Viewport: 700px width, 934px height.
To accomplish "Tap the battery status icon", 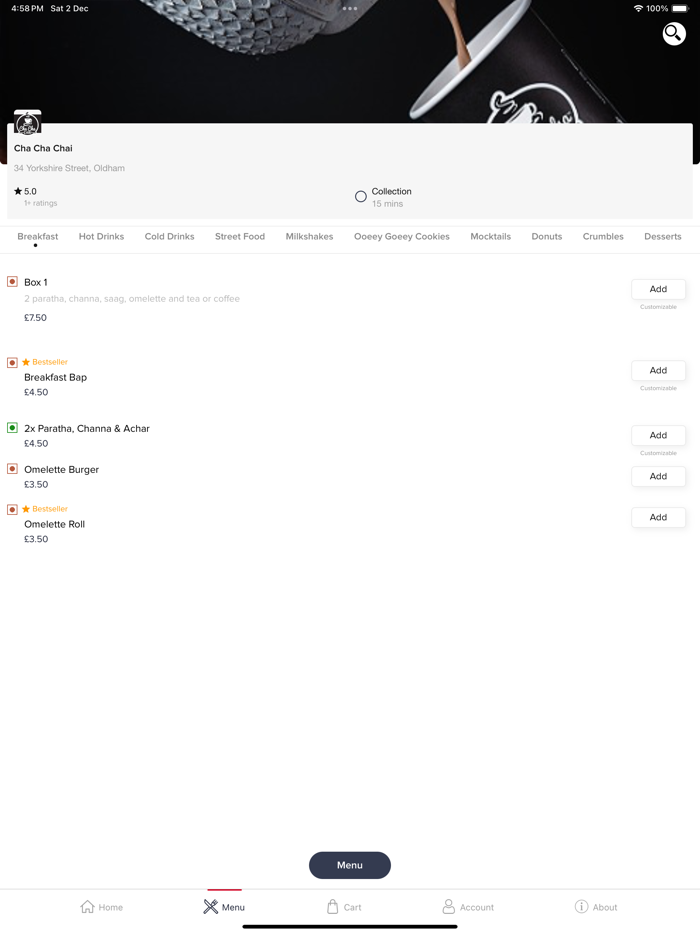I will point(680,8).
